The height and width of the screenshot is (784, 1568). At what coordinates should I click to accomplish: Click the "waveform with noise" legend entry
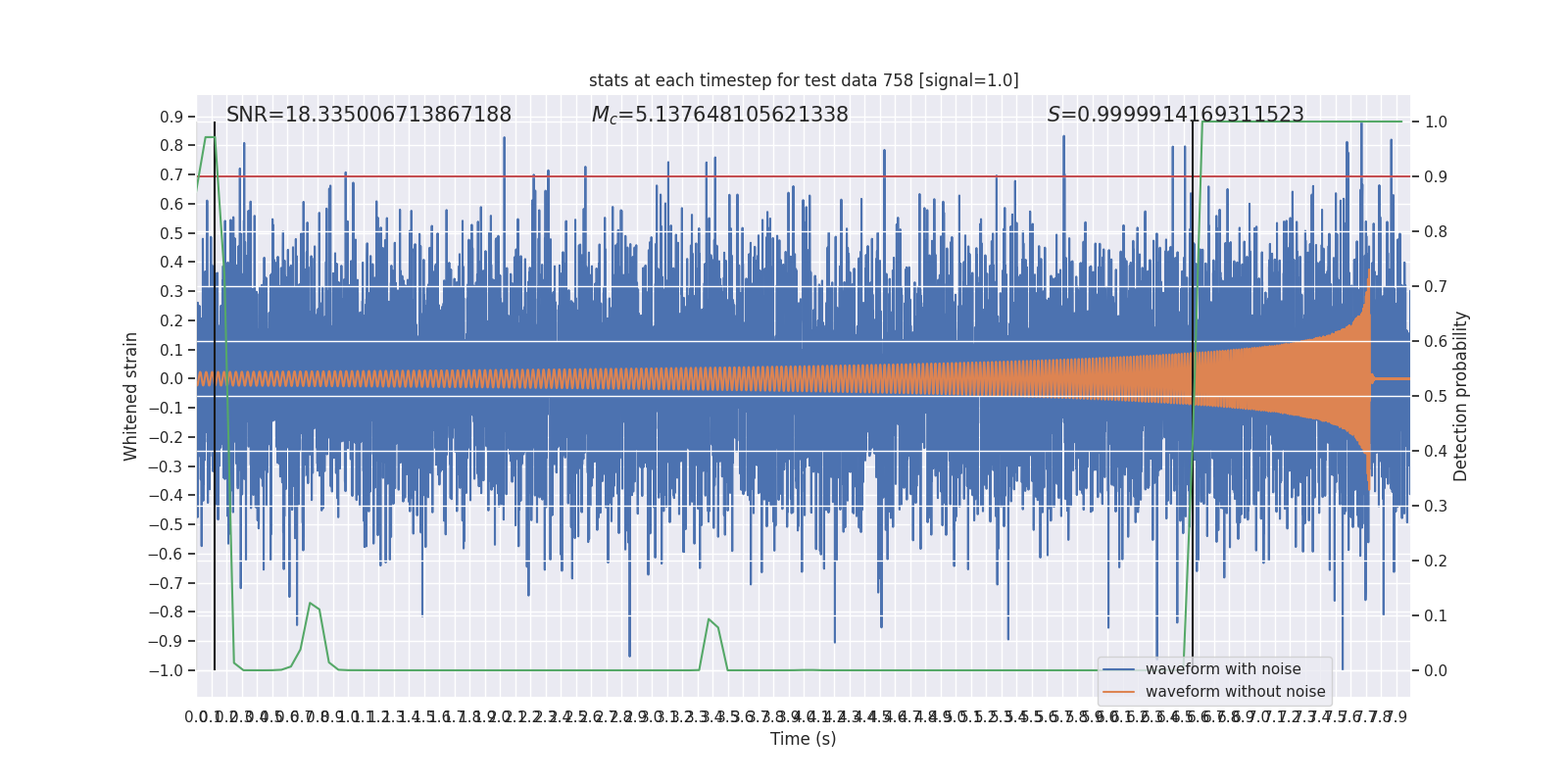pyautogui.click(x=1223, y=669)
